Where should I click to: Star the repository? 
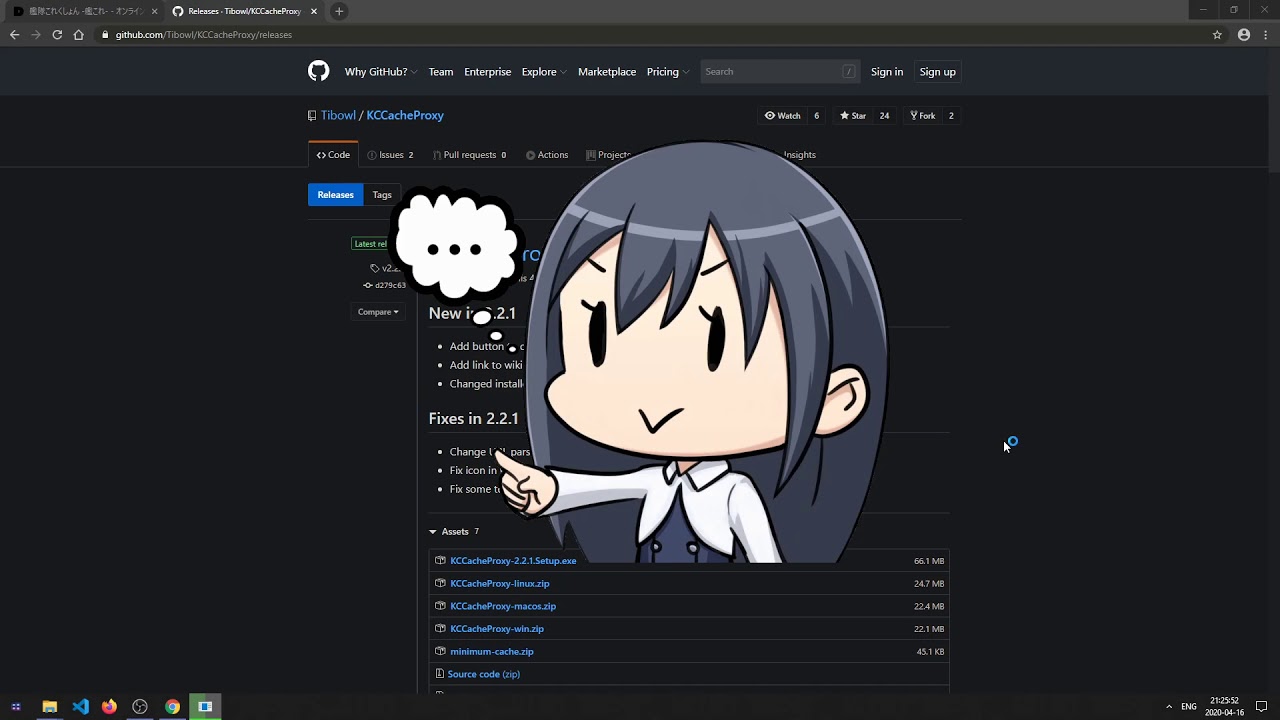coord(853,116)
